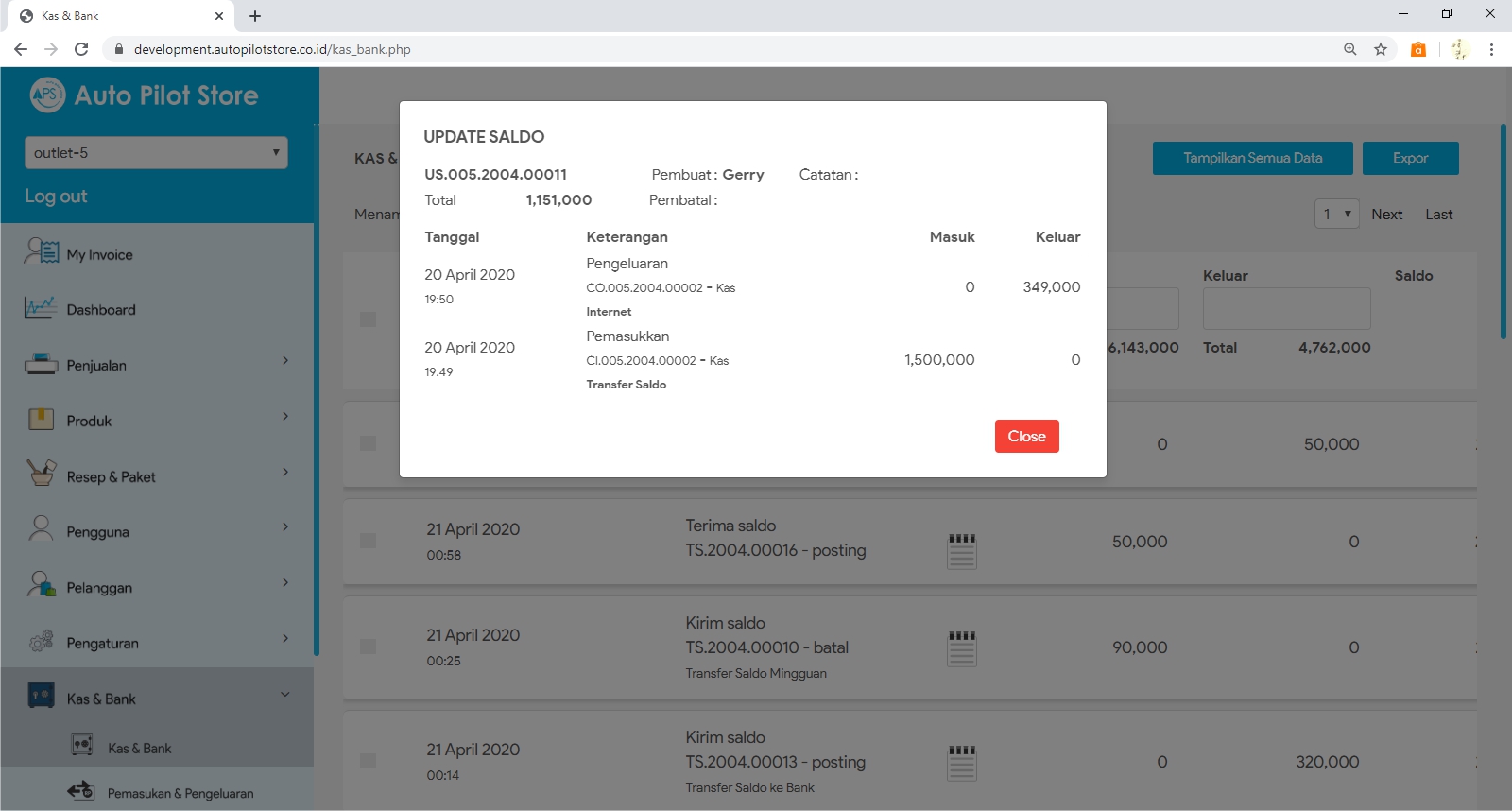Click the My Invoice sidebar icon
The height and width of the screenshot is (811, 1512).
point(42,252)
